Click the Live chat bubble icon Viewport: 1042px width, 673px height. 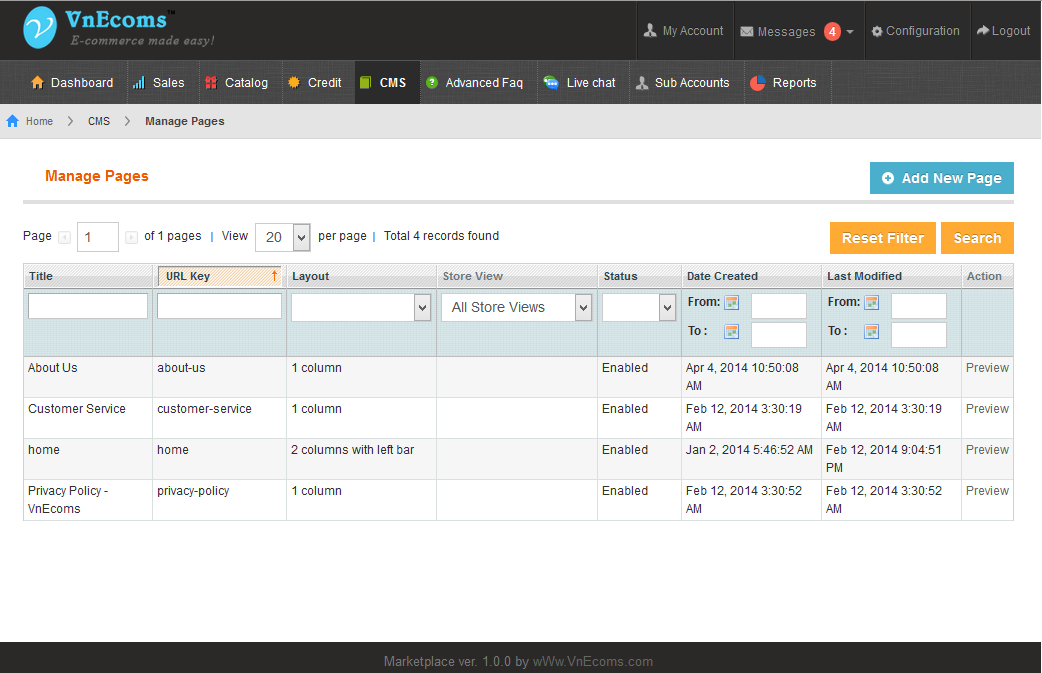(x=551, y=82)
